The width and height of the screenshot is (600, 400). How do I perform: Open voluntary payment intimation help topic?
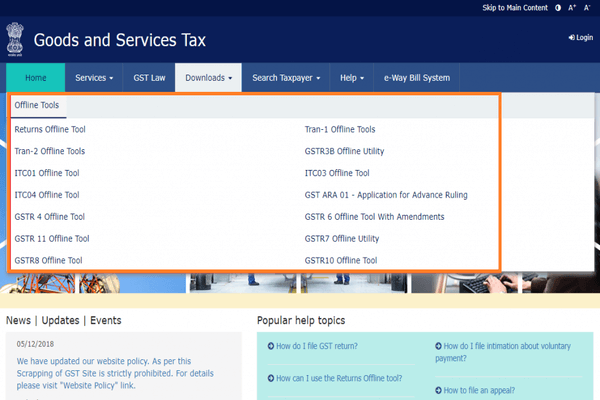coord(503,352)
